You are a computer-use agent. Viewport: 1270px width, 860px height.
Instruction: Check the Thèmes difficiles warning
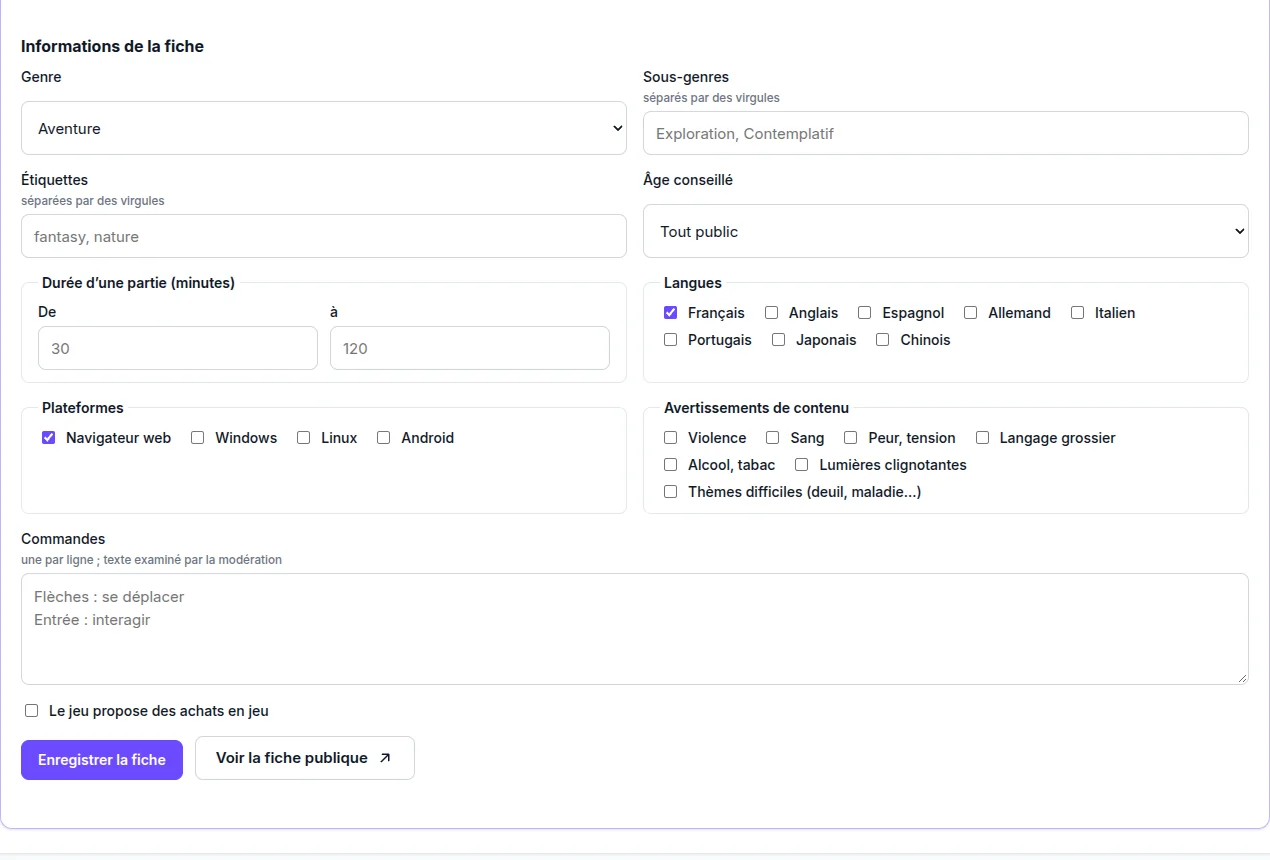point(671,492)
